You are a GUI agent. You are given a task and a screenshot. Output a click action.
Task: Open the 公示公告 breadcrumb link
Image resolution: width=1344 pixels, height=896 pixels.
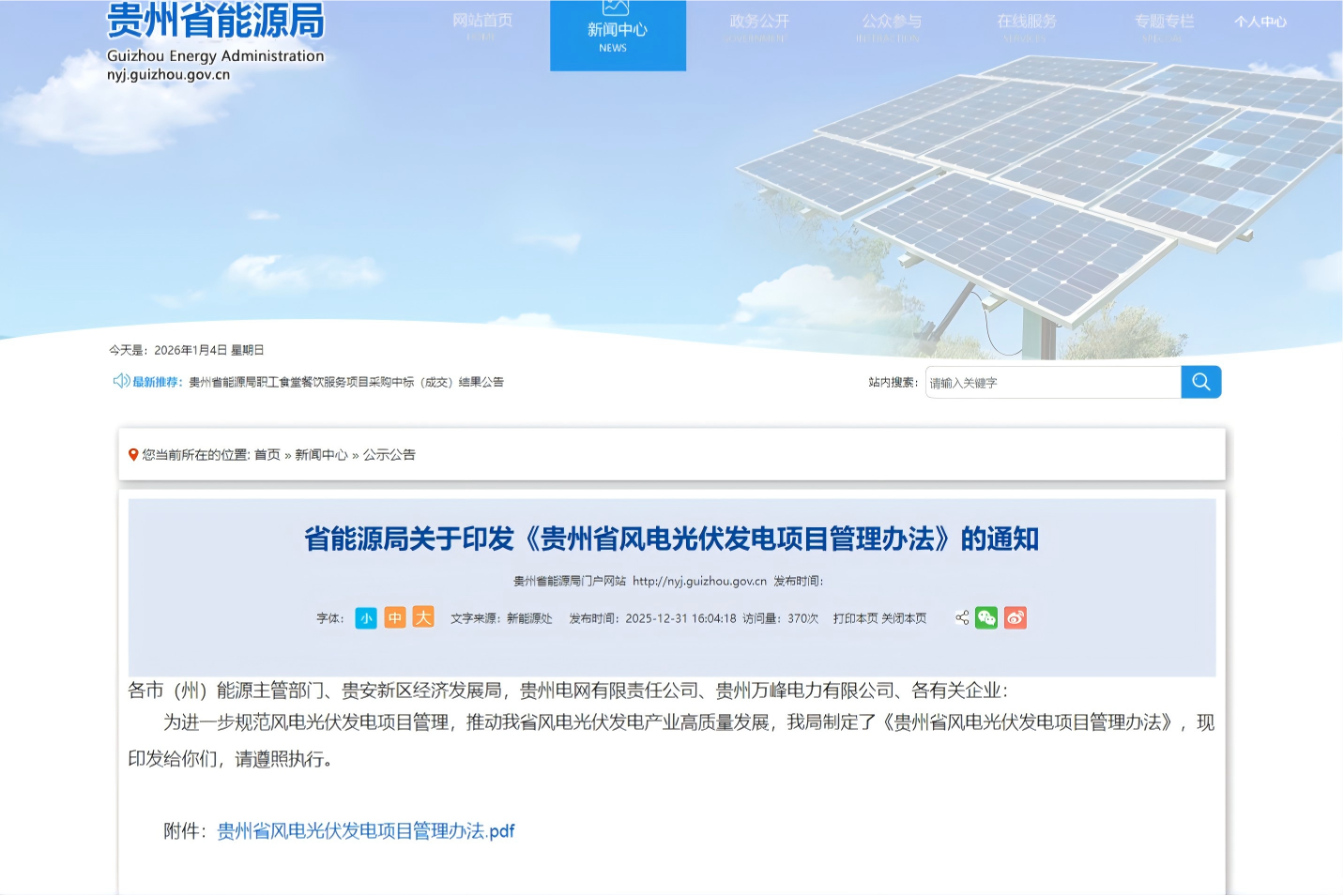click(389, 455)
